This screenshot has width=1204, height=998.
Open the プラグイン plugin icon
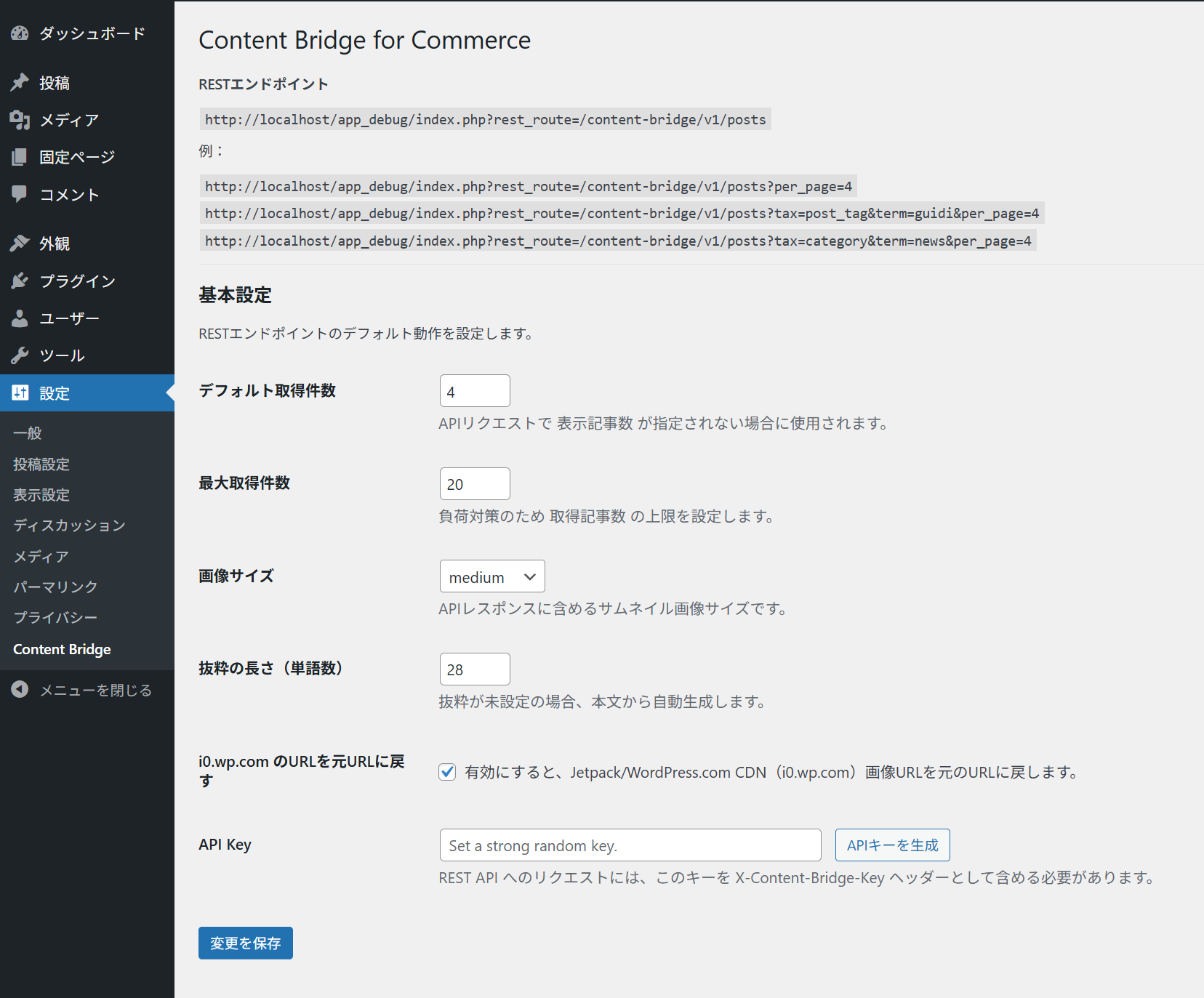20,281
